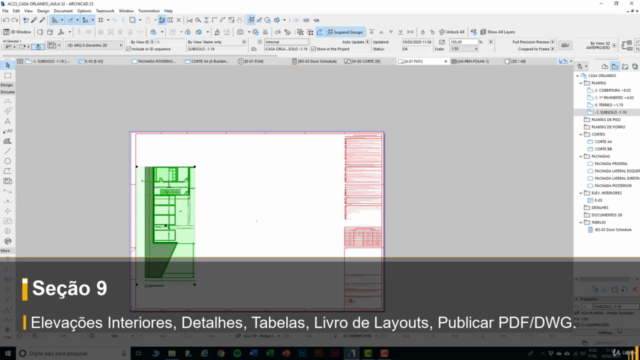The width and height of the screenshot is (640, 360).
Task: Open Chrome from taskbar
Action: (221, 353)
